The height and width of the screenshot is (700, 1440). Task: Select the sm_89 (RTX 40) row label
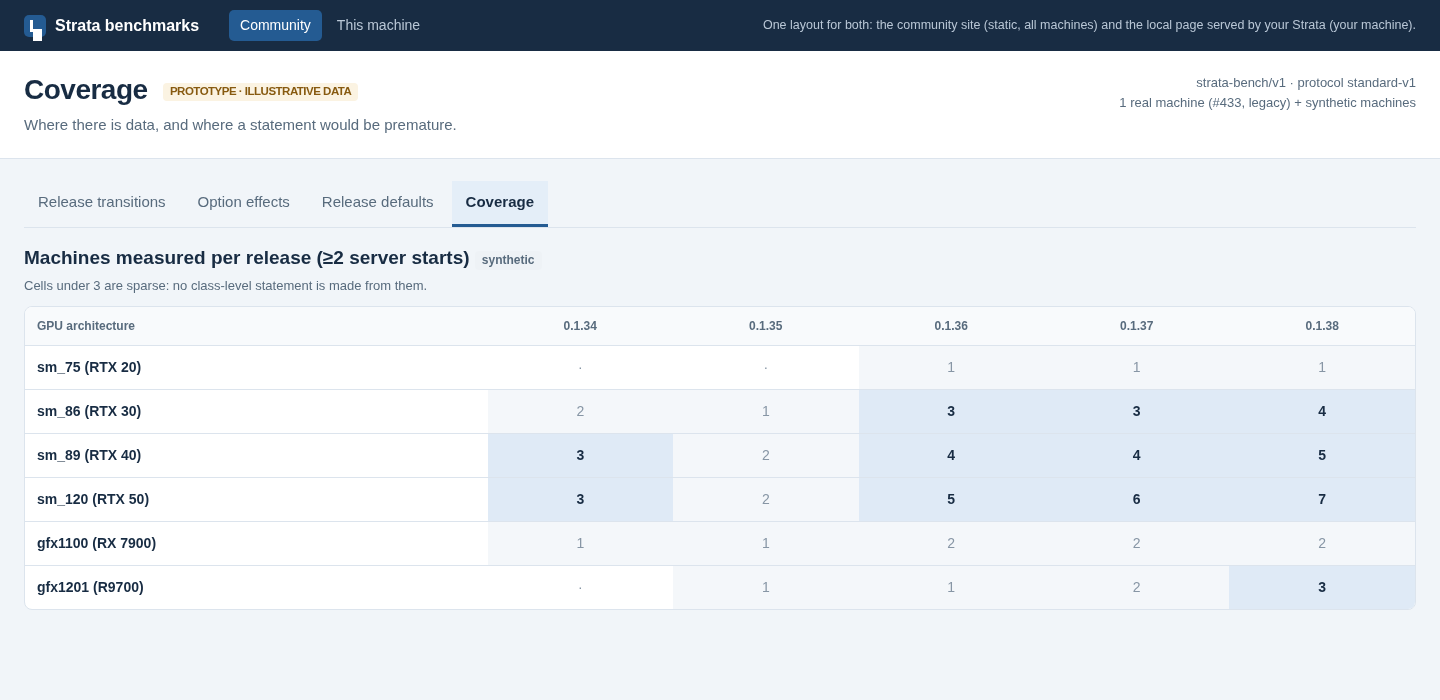(x=89, y=455)
